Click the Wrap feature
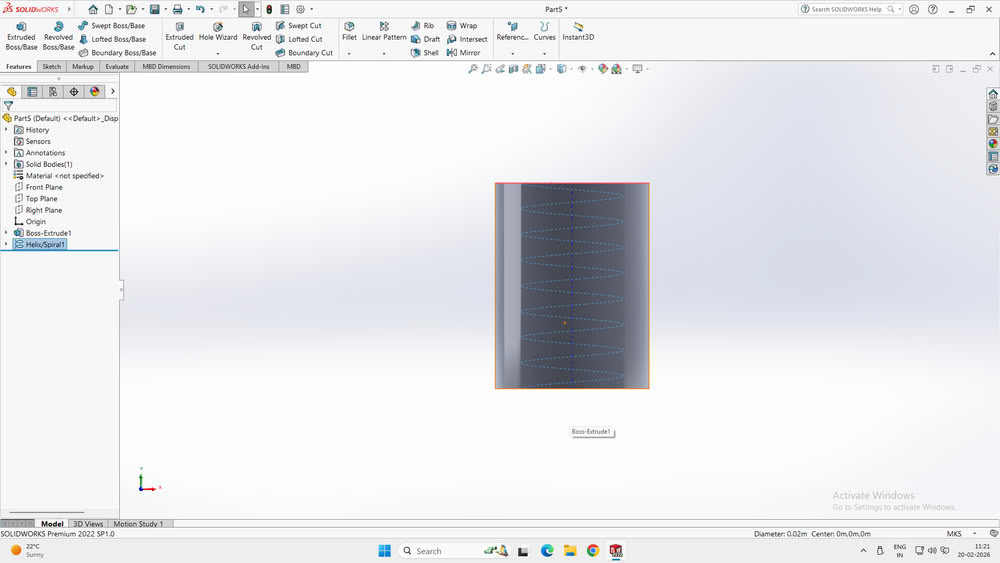 tap(462, 26)
